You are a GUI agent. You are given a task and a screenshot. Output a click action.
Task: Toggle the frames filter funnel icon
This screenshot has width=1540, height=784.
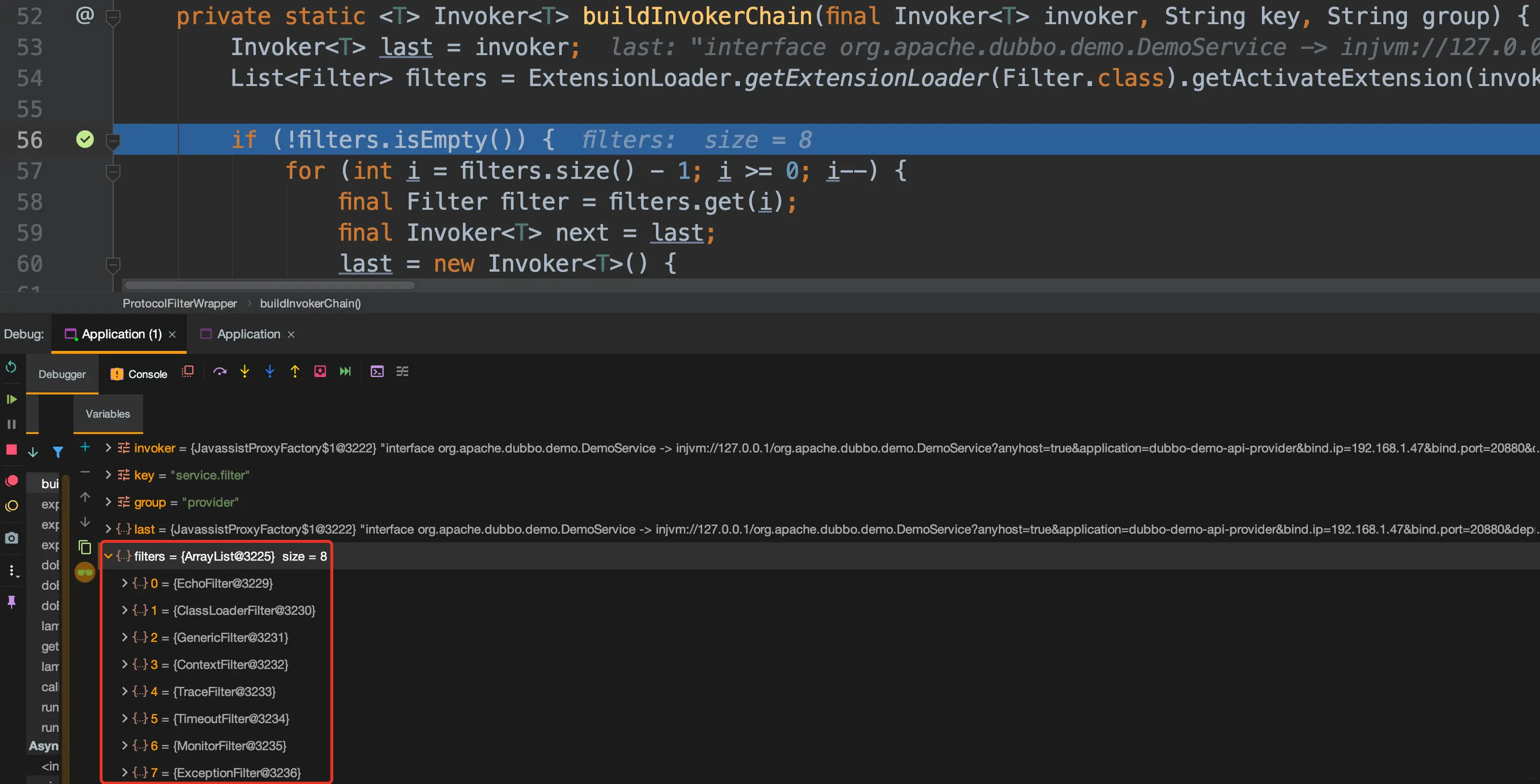click(58, 453)
